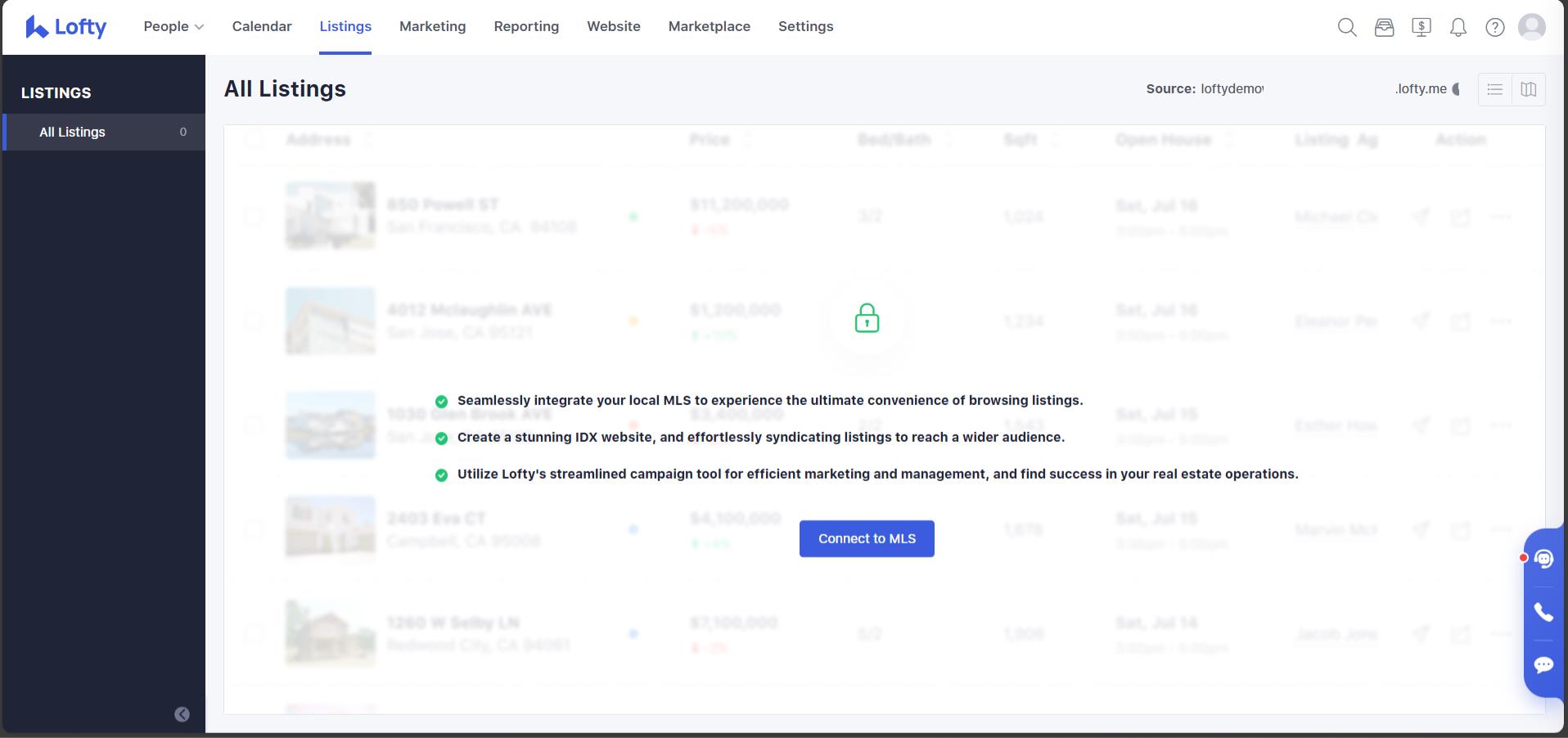Collapse the Listings sidebar panel
Viewport: 1568px width, 738px height.
click(182, 714)
